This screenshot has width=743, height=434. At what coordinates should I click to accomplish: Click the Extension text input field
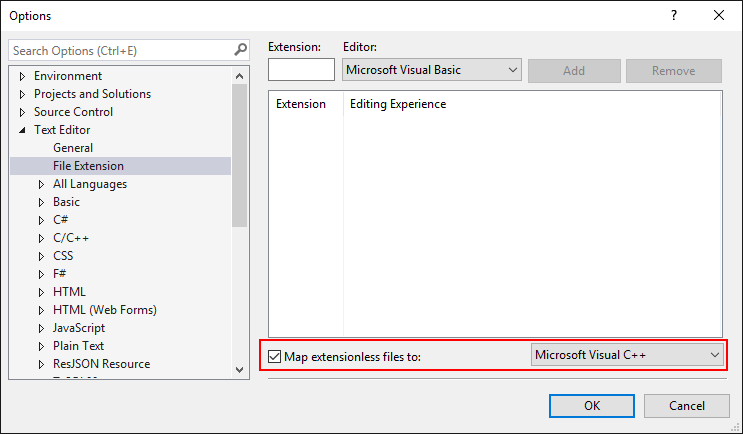(x=301, y=70)
